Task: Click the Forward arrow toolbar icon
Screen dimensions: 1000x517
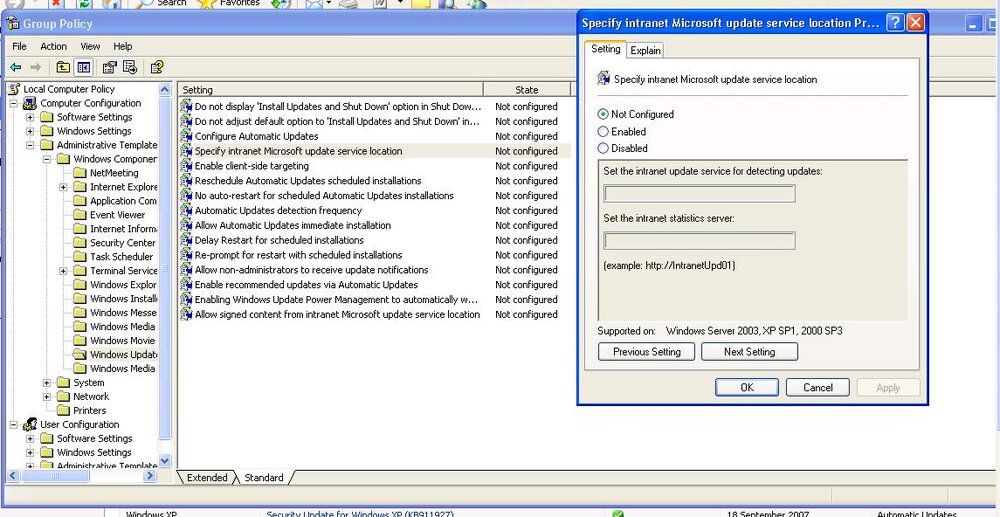Action: (x=36, y=67)
